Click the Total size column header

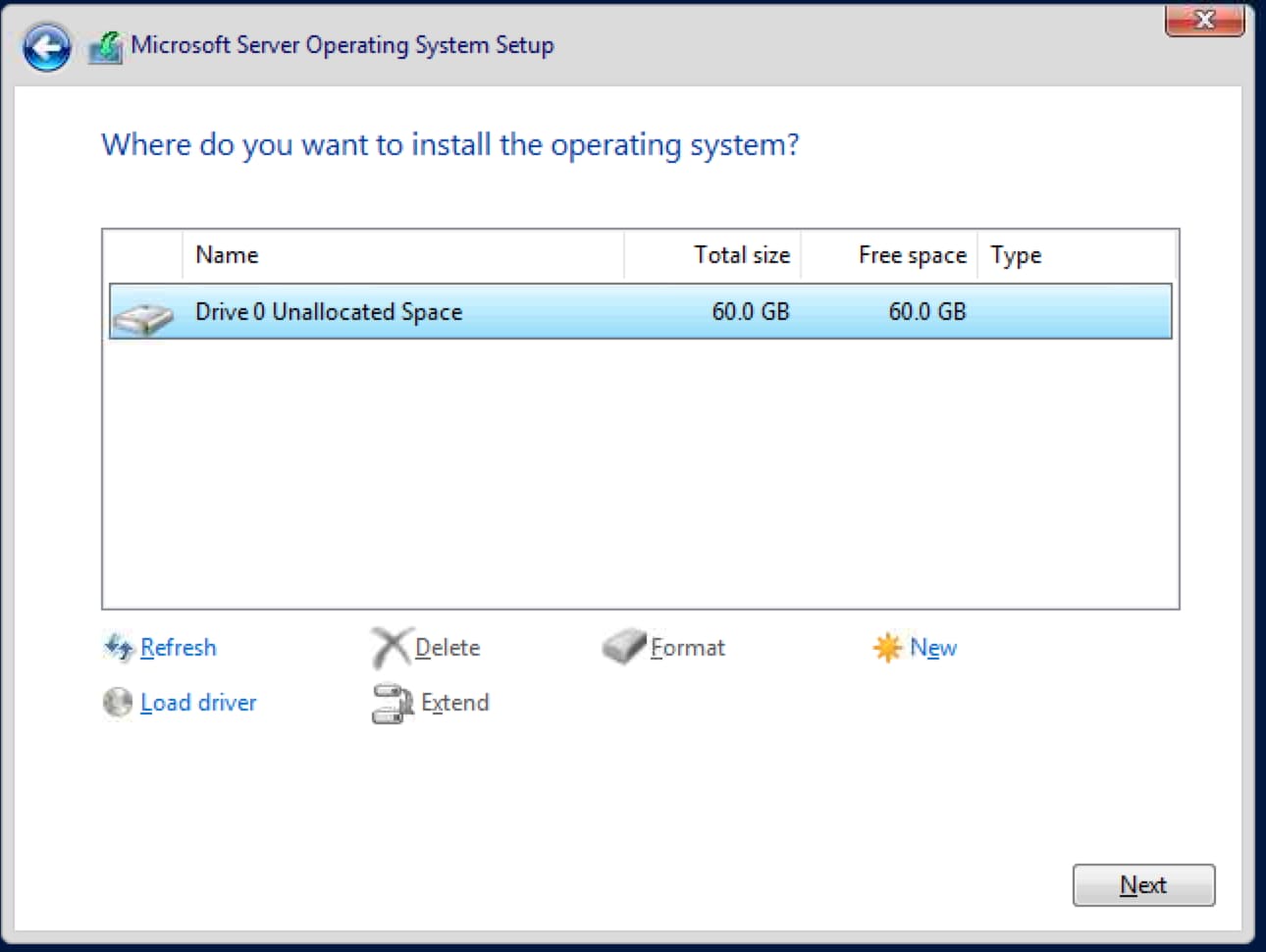(x=741, y=255)
